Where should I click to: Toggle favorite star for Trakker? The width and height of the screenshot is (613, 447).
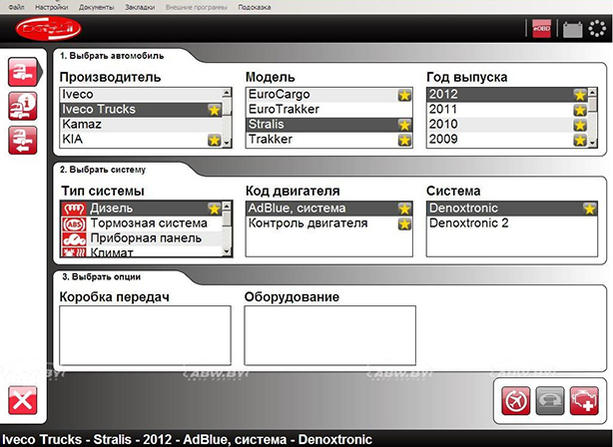pyautogui.click(x=405, y=140)
